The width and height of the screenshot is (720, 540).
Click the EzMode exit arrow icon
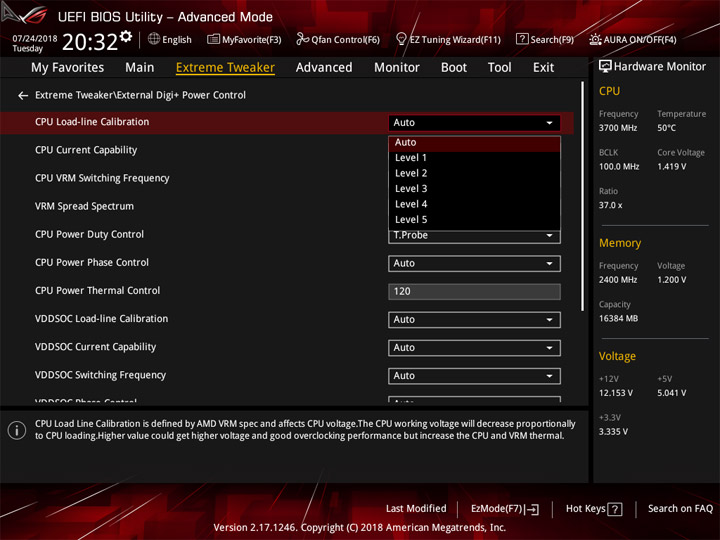tap(532, 509)
